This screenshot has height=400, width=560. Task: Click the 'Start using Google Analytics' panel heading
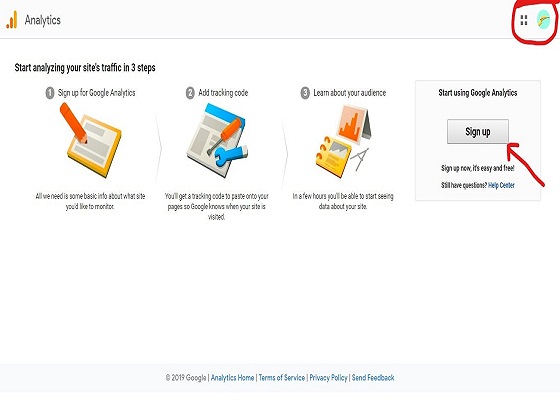(478, 93)
